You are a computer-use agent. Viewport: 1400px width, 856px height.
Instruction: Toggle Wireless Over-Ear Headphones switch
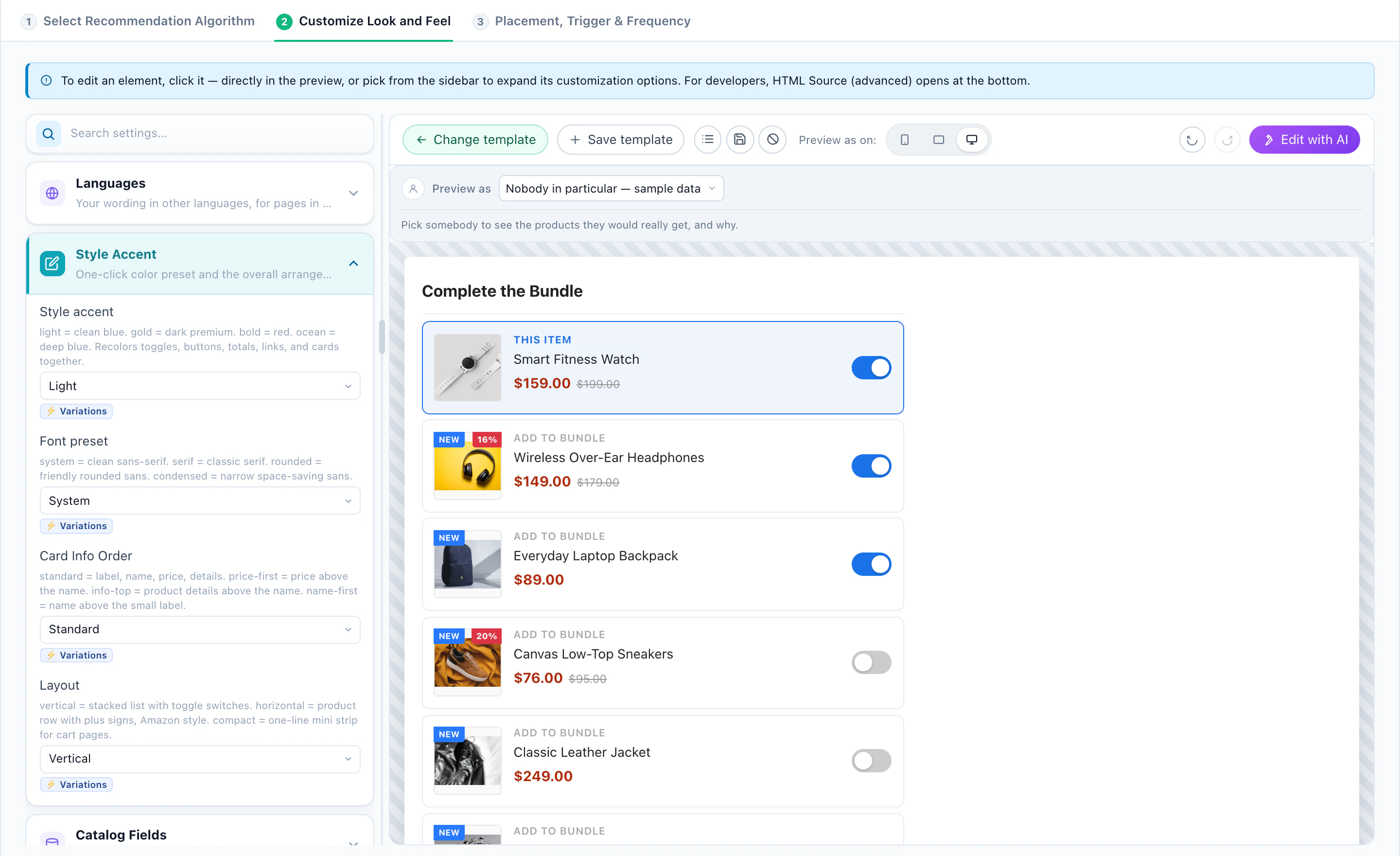click(x=871, y=466)
